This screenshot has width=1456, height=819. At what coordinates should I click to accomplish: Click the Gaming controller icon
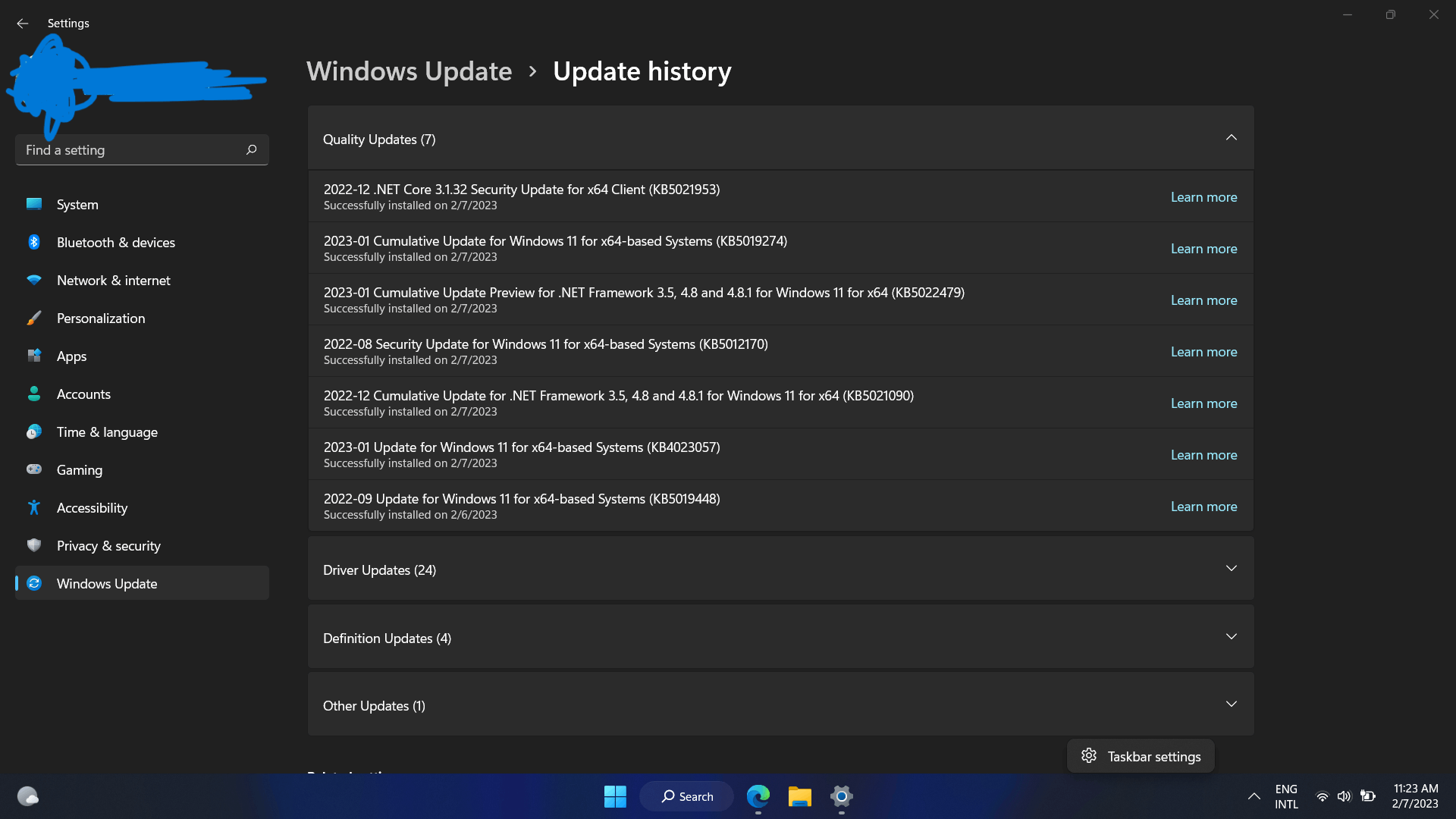34,469
